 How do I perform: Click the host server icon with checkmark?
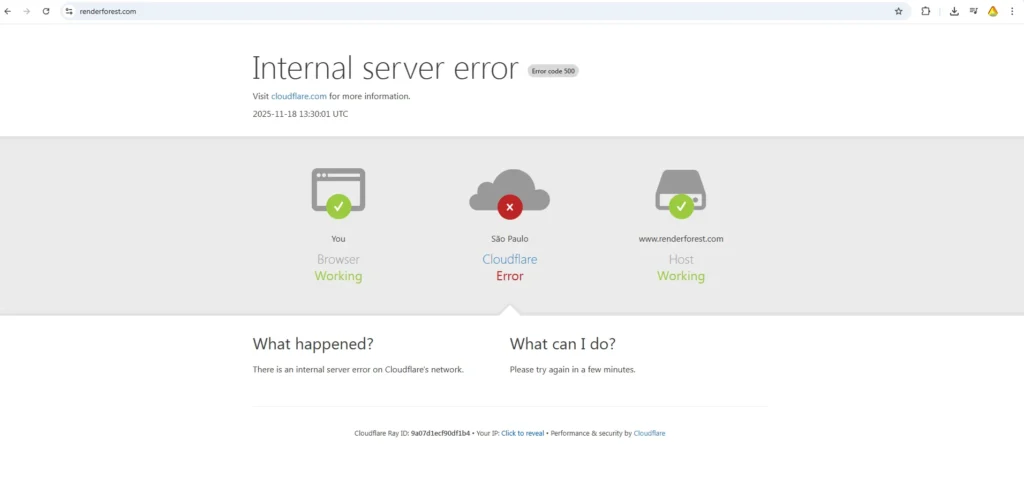(x=681, y=192)
